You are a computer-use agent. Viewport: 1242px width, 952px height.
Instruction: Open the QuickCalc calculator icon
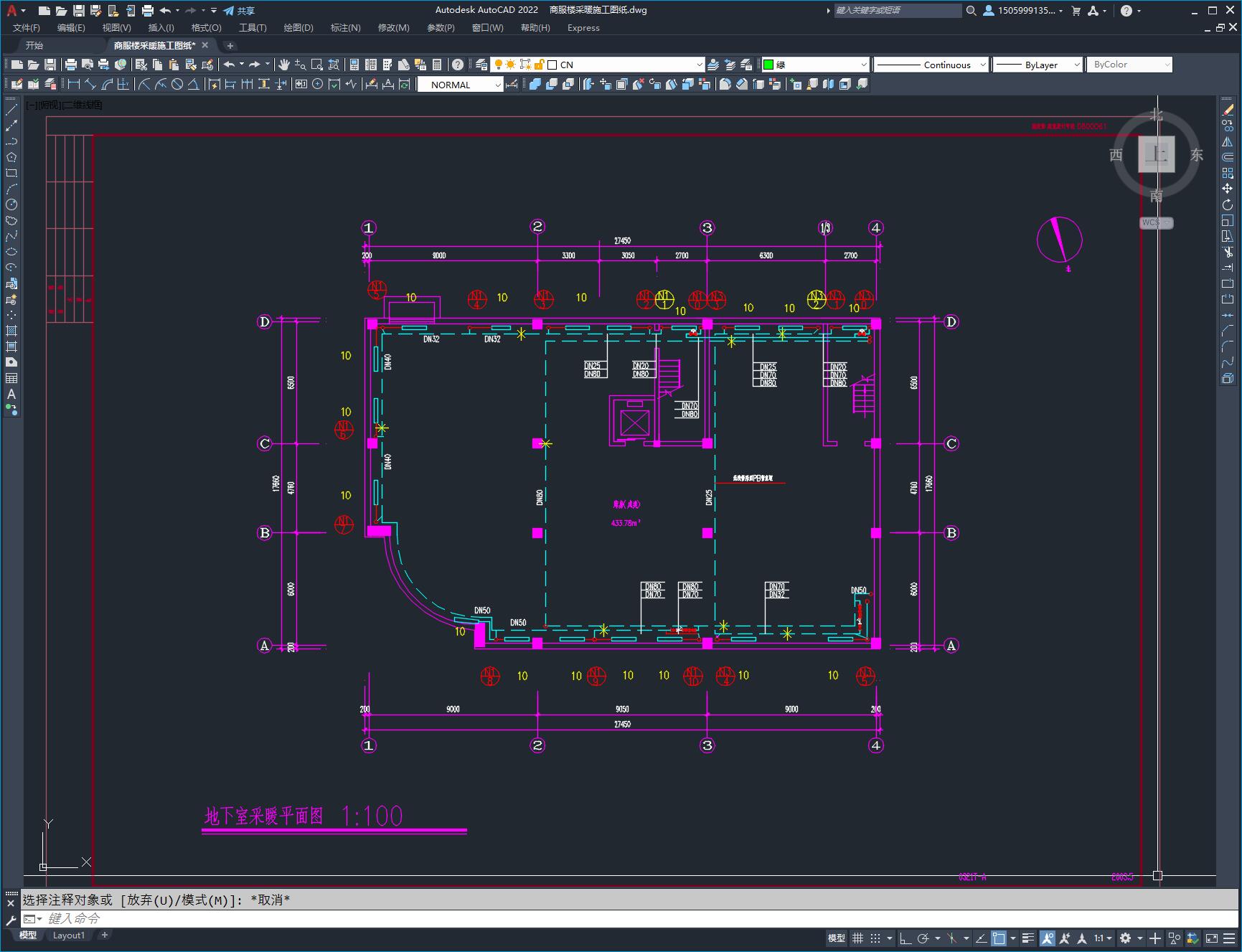pyautogui.click(x=437, y=65)
